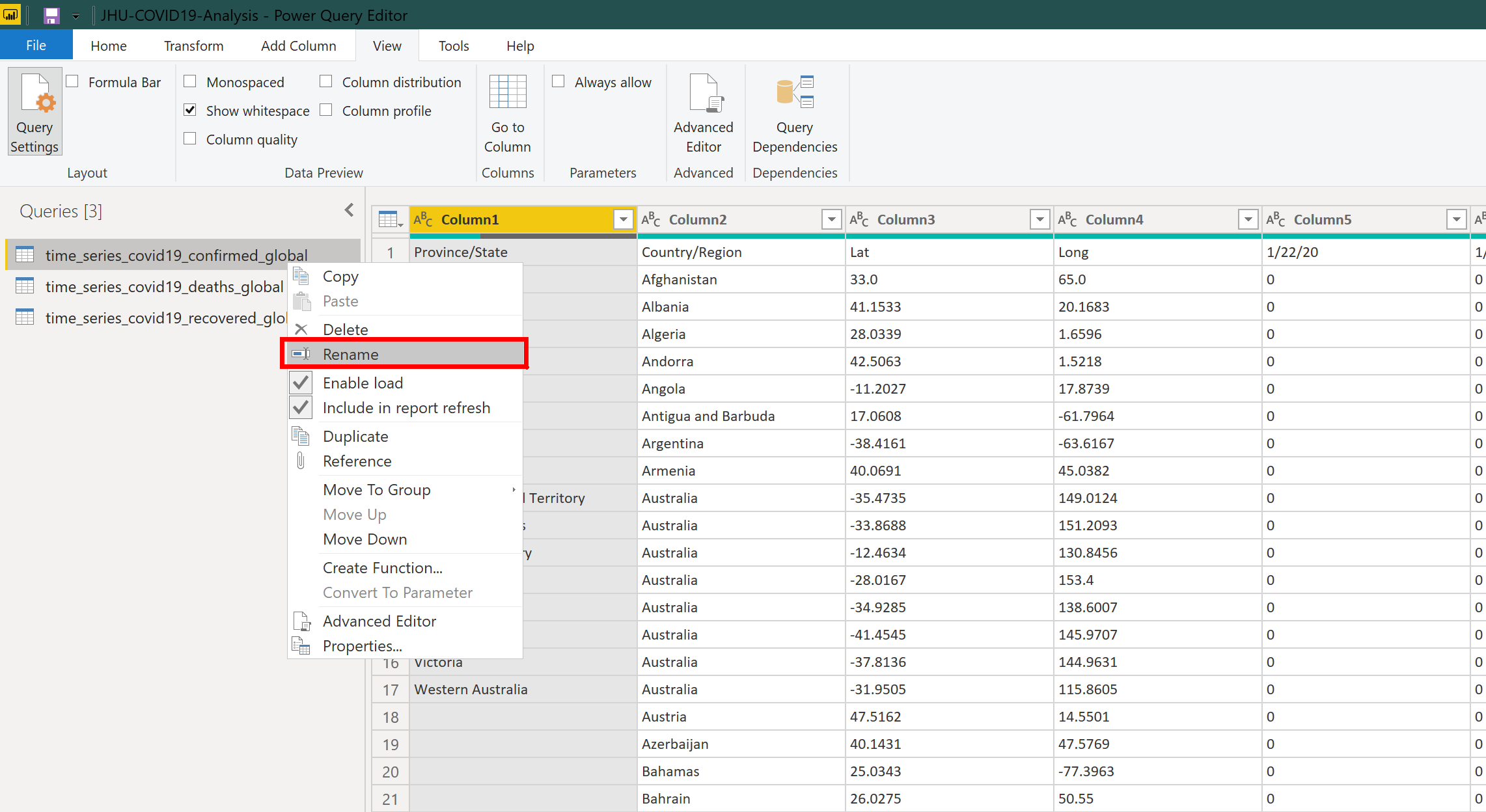Screen dimensions: 1486x812
Task: Enable Column distribution checkbox
Action: pyautogui.click(x=326, y=82)
